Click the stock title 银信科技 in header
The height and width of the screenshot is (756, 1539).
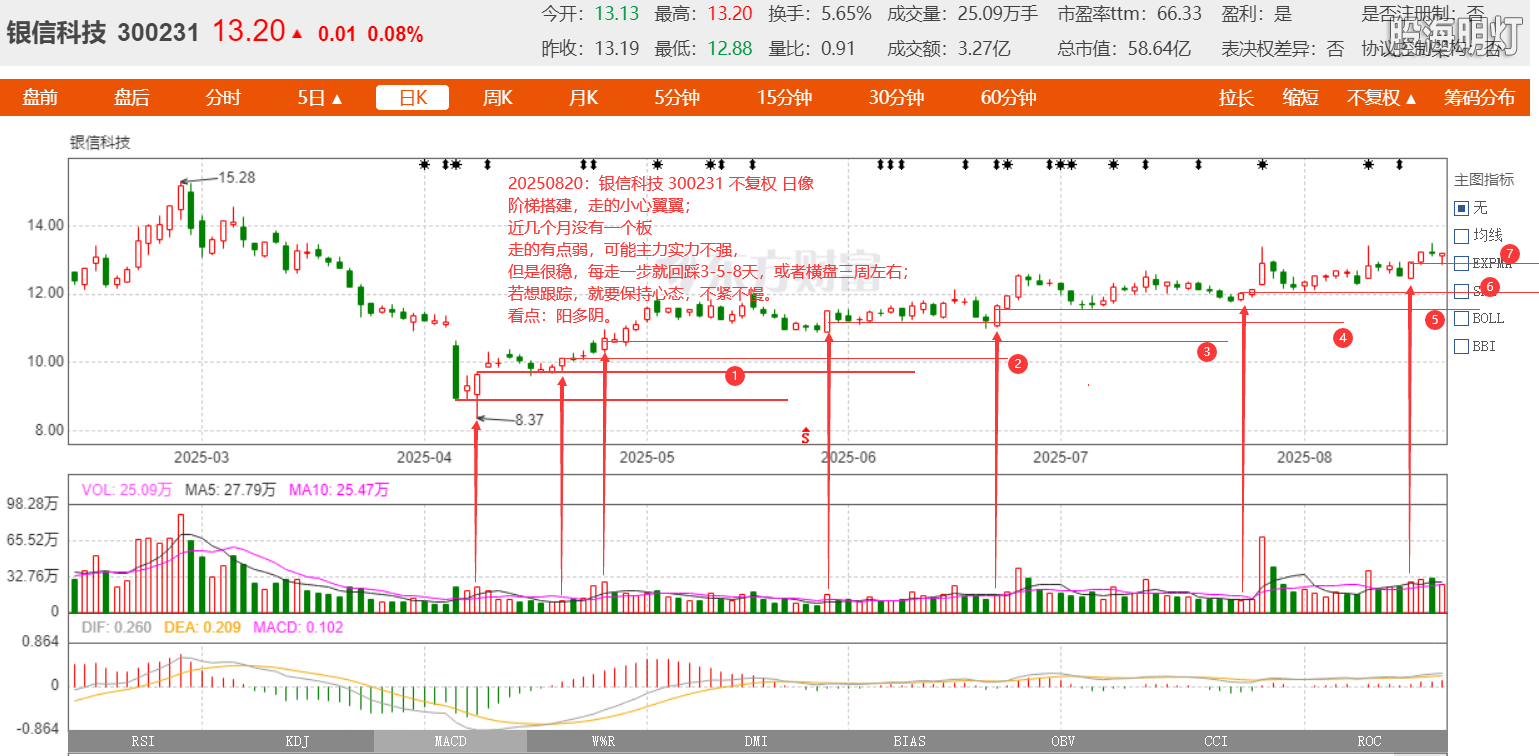56,33
